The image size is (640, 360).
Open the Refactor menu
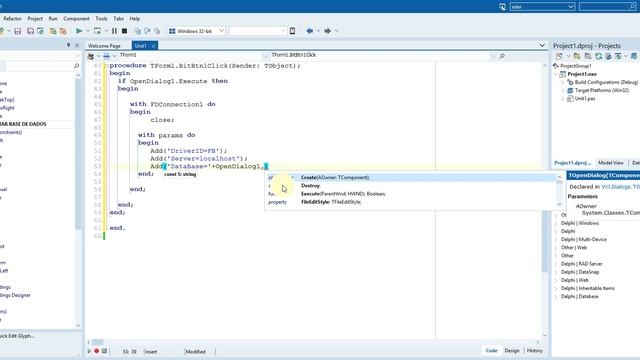pos(12,19)
